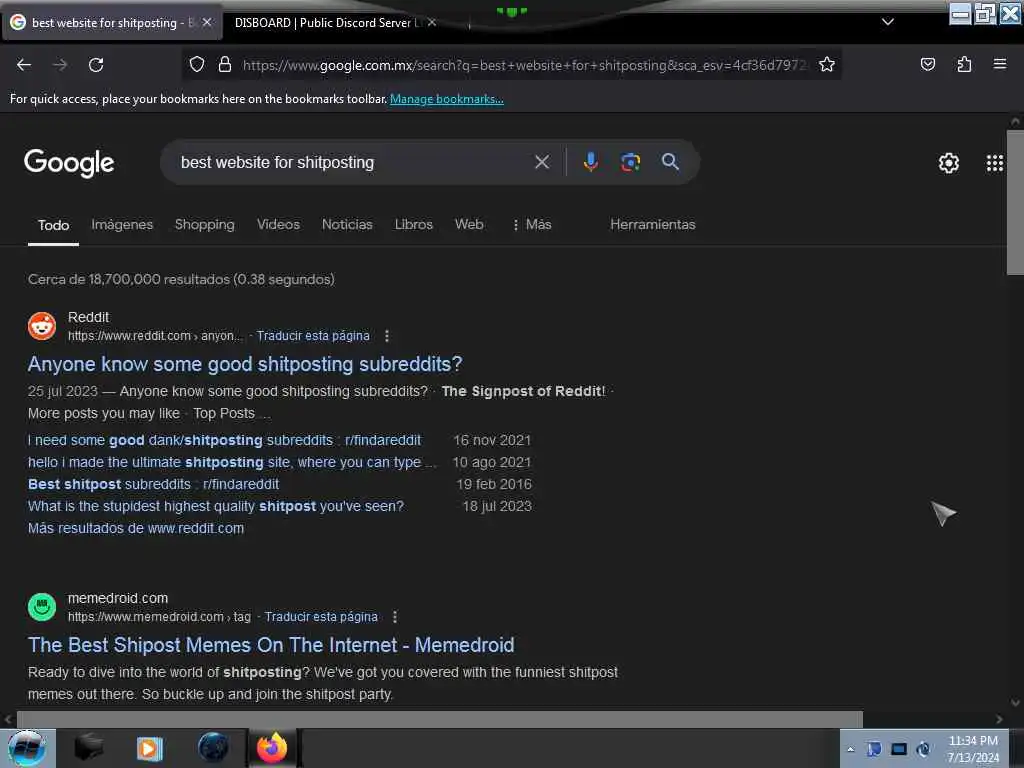Open the globe taskbar icon
The width and height of the screenshot is (1024, 768).
tap(212, 748)
